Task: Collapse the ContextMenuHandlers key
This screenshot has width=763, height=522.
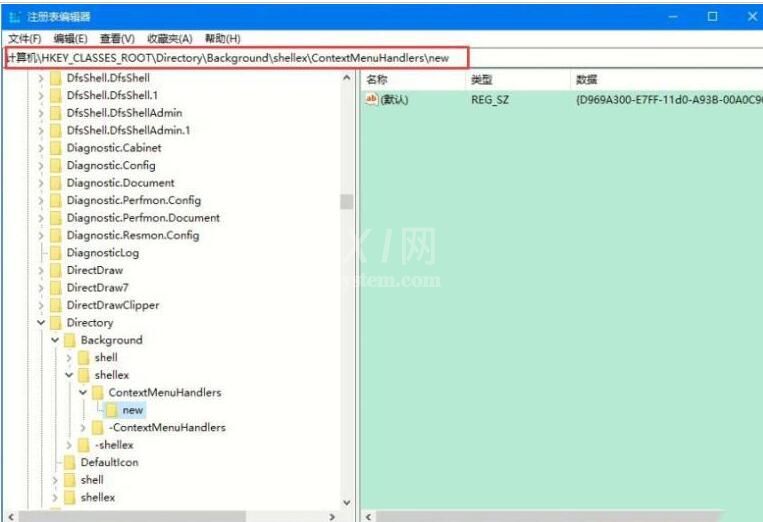Action: point(83,393)
